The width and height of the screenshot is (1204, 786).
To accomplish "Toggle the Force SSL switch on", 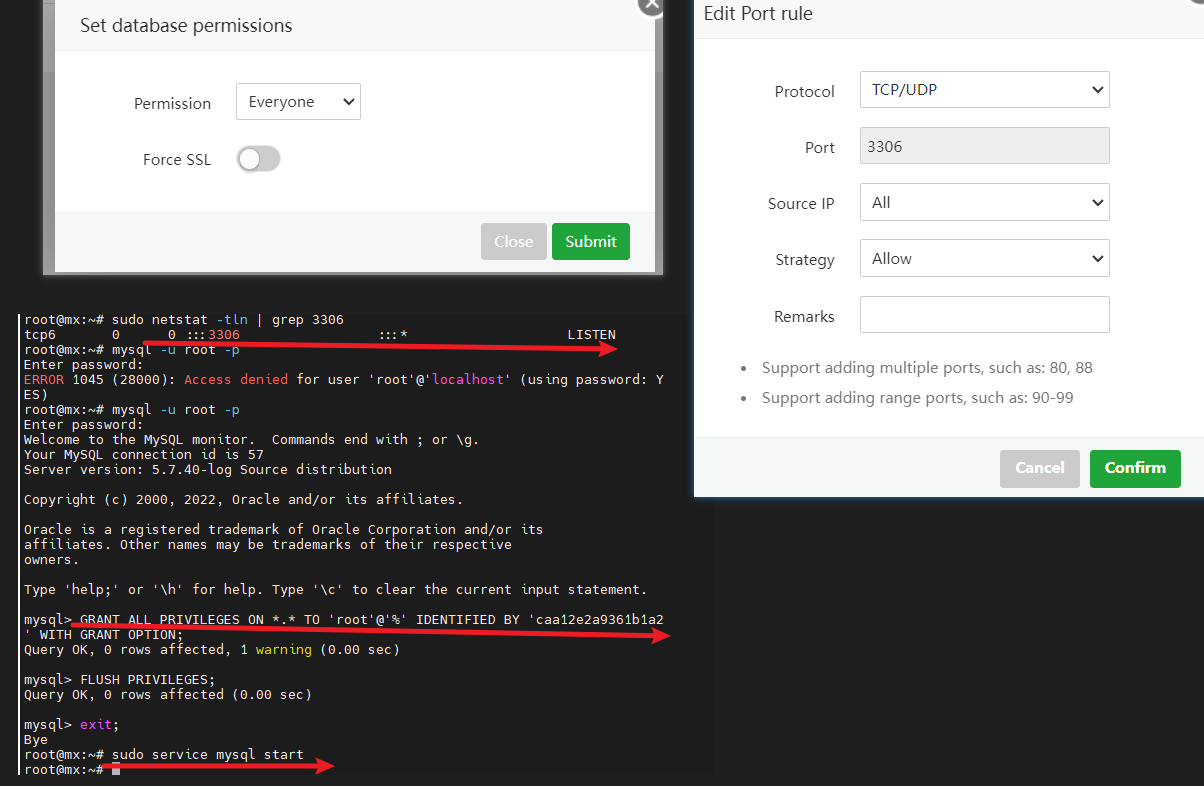I will coord(258,158).
